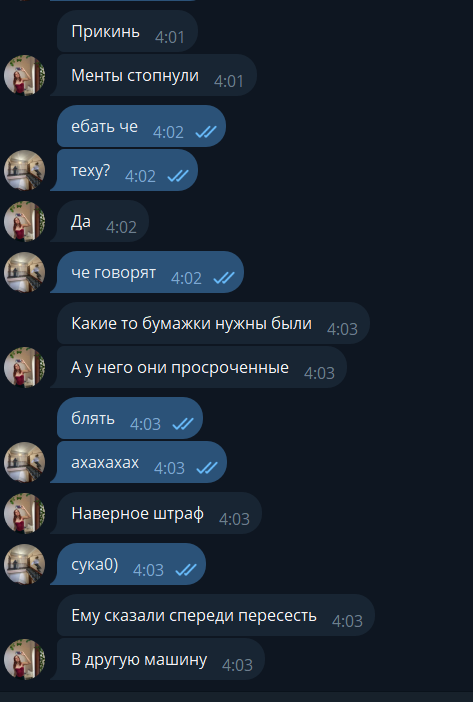Viewport: 473px width, 702px height.
Task: Click avatar beside 'А у него они просроченные'
Action: coord(25,367)
